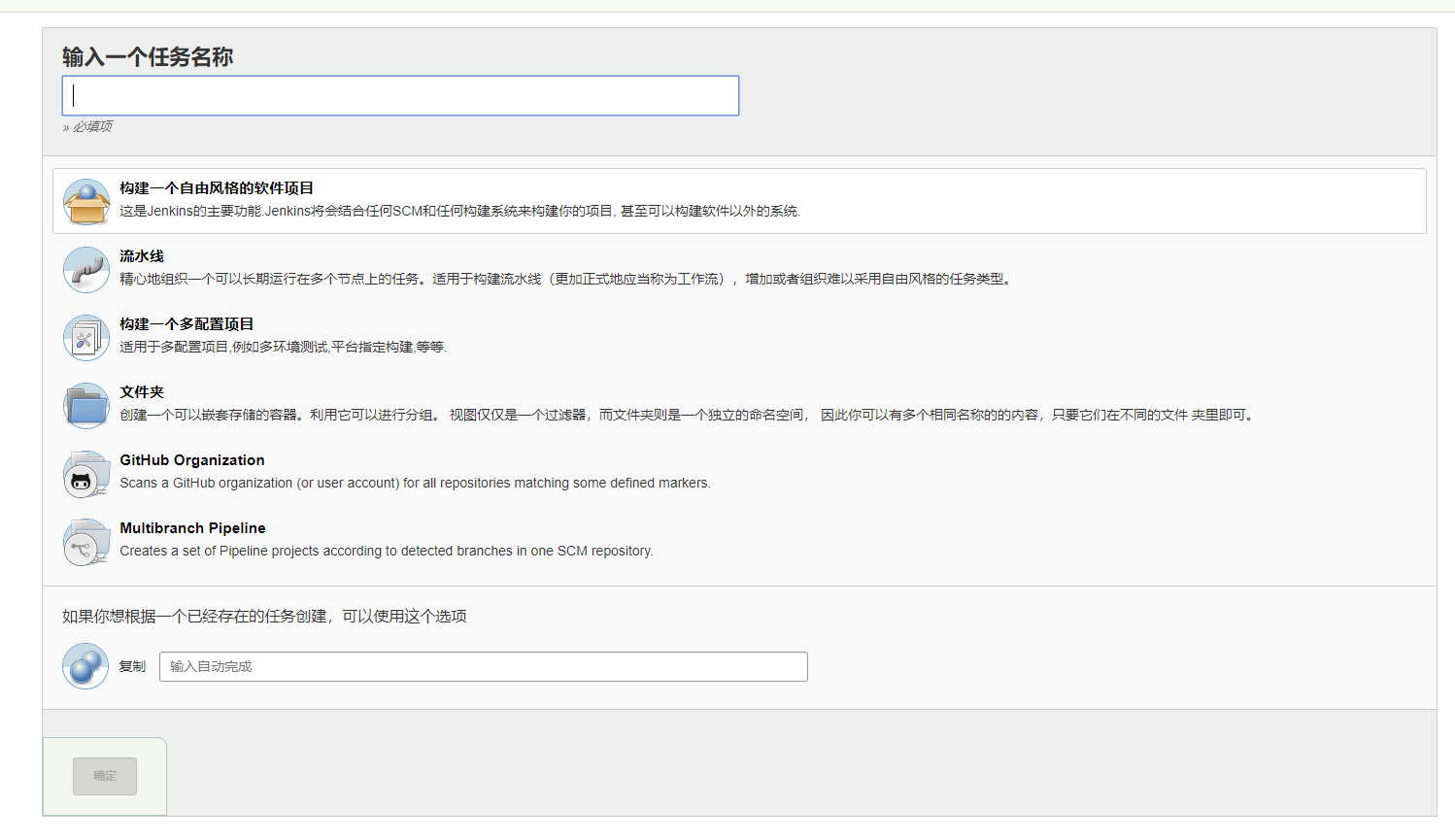This screenshot has height=840, width=1455.
Task: Select the 流水线 pipe icon
Action: click(x=86, y=270)
